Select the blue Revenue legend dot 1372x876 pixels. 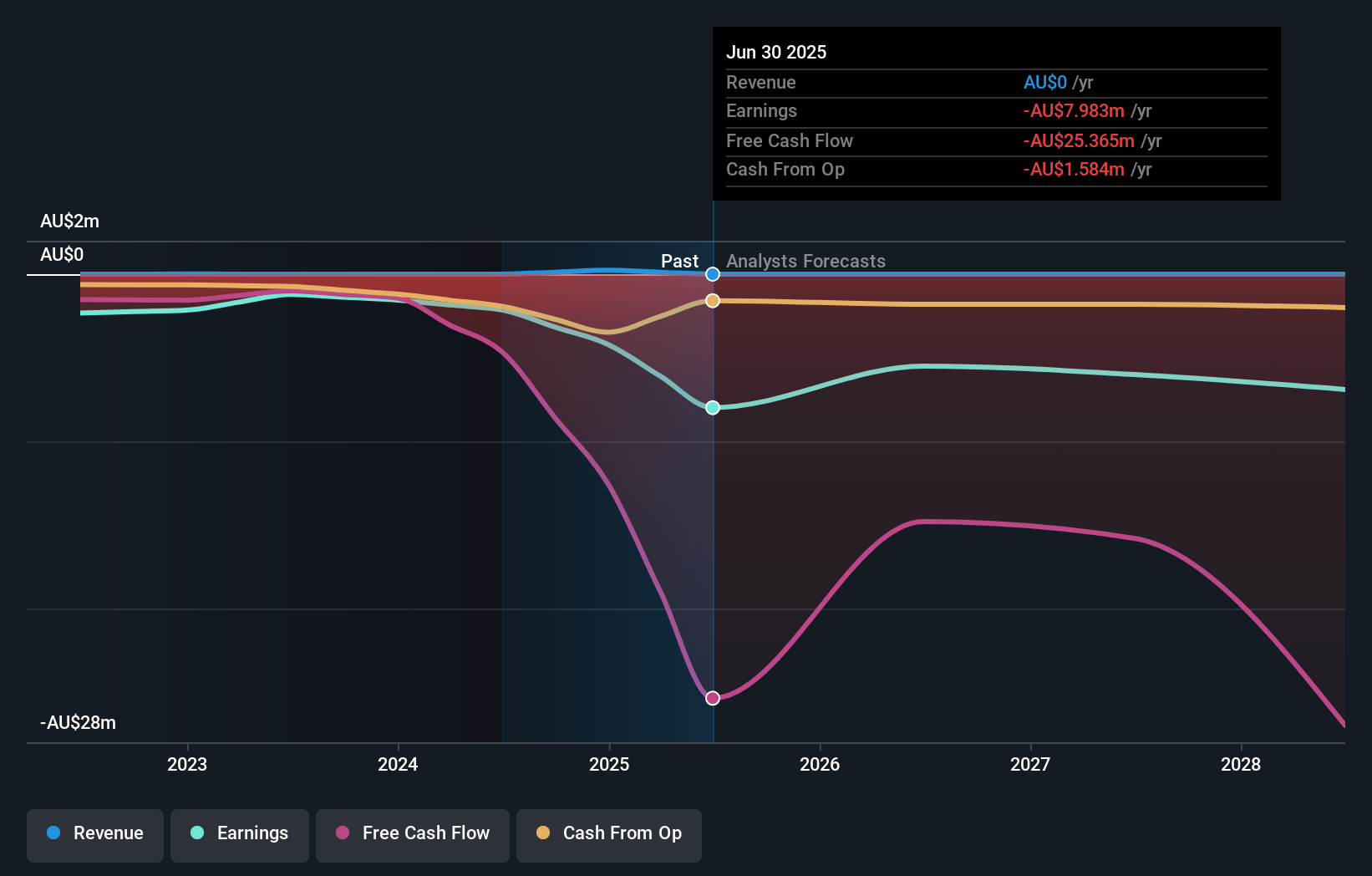(x=54, y=833)
